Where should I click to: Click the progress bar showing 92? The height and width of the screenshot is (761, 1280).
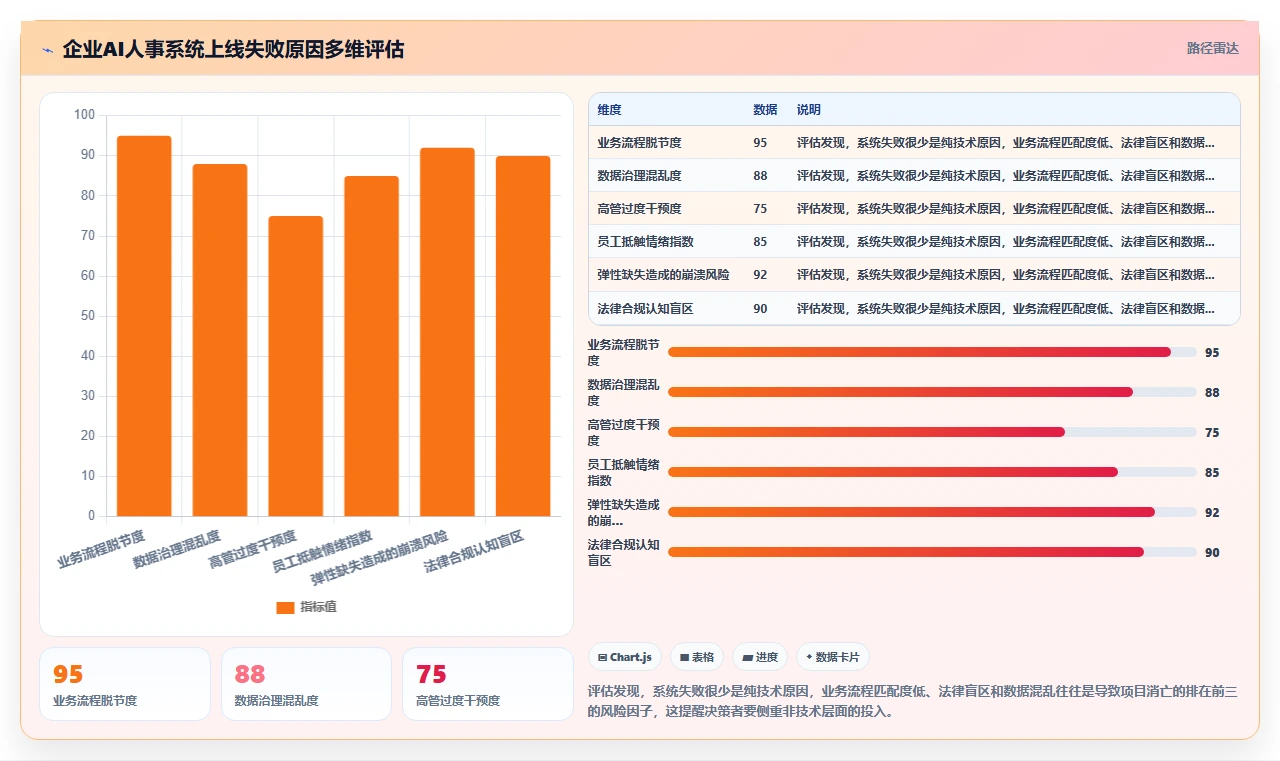[932, 512]
